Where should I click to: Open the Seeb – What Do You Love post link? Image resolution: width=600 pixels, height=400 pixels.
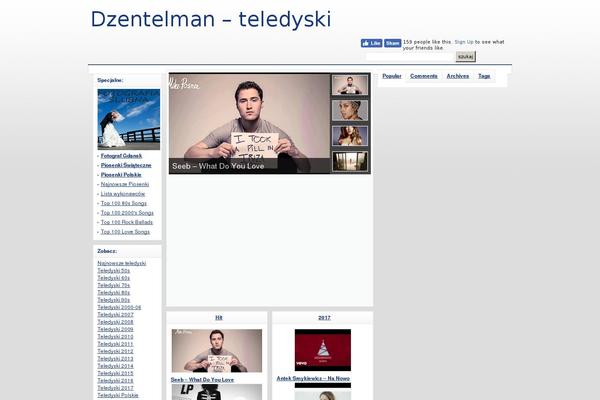[x=202, y=380]
